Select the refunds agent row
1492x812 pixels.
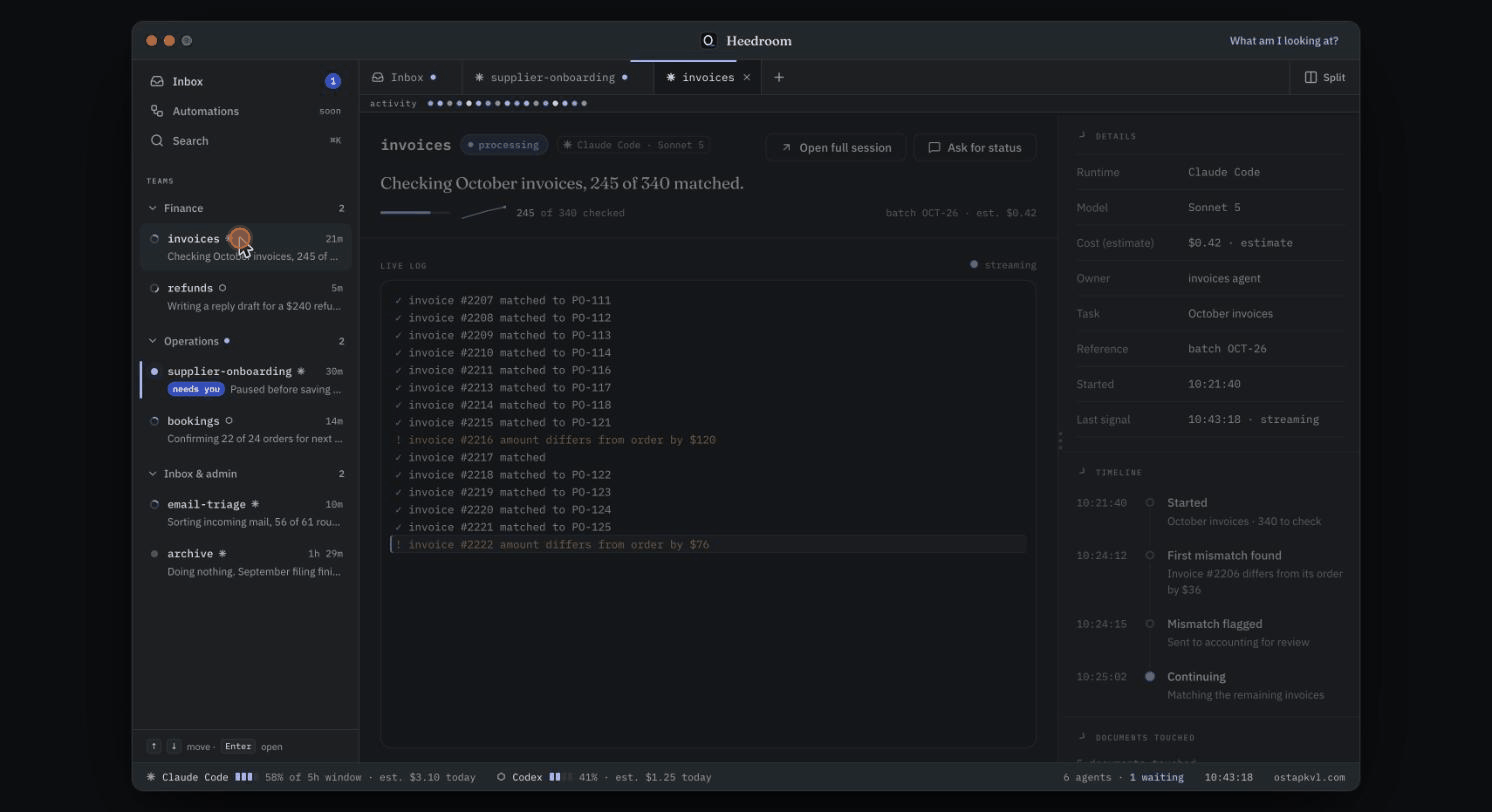click(245, 297)
